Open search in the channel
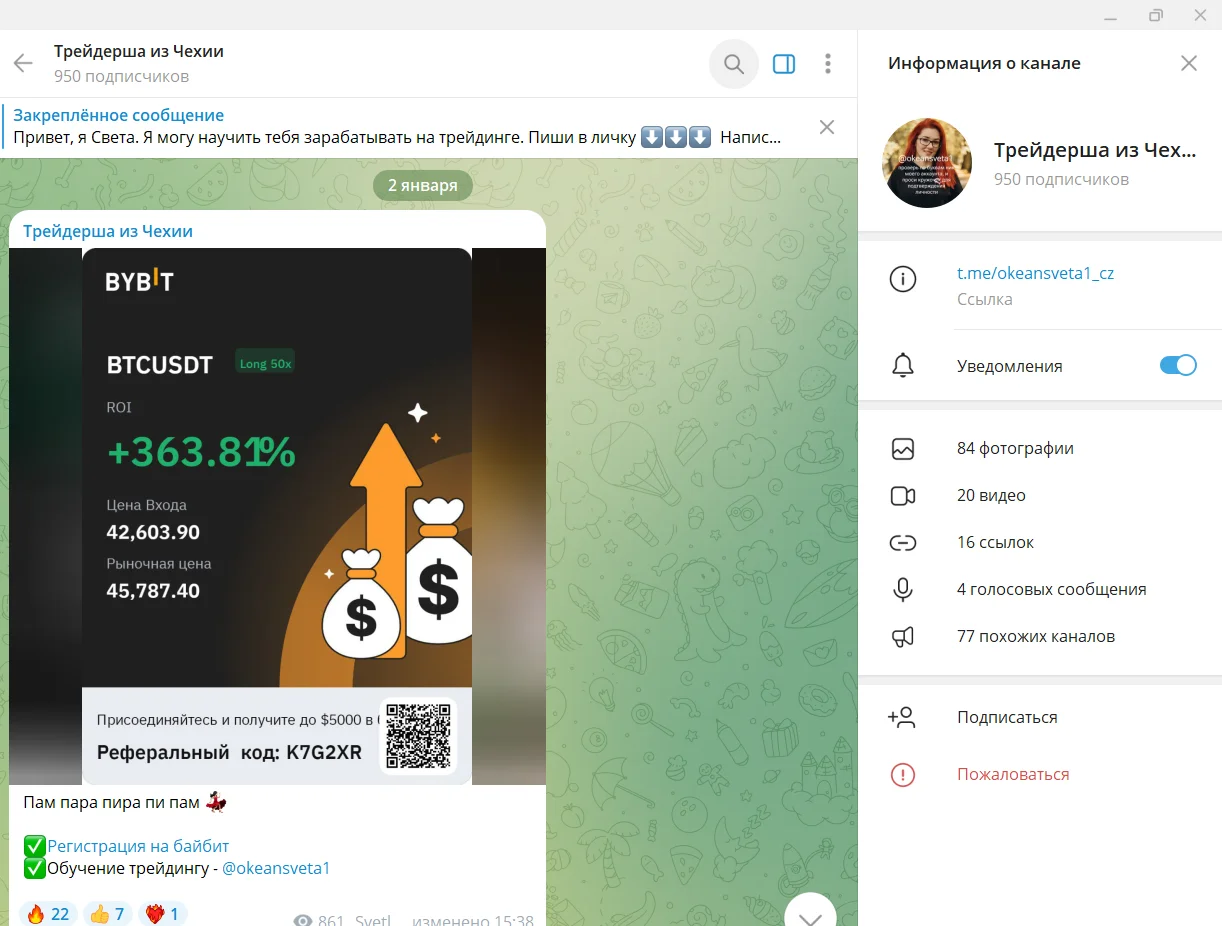The width and height of the screenshot is (1222, 926). pos(734,64)
